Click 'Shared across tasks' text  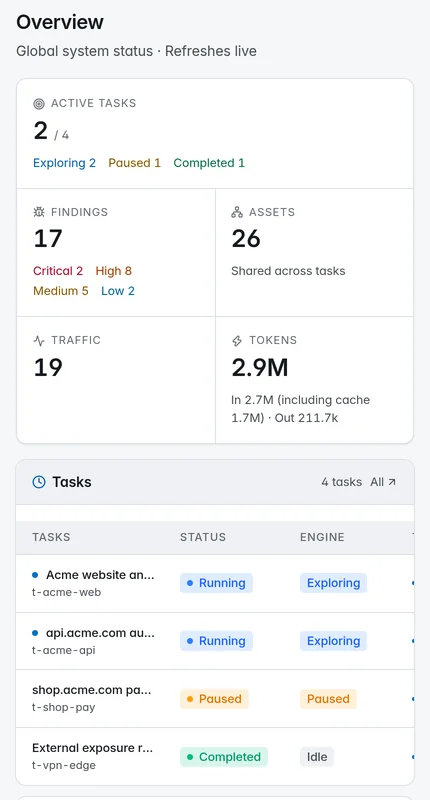(288, 271)
